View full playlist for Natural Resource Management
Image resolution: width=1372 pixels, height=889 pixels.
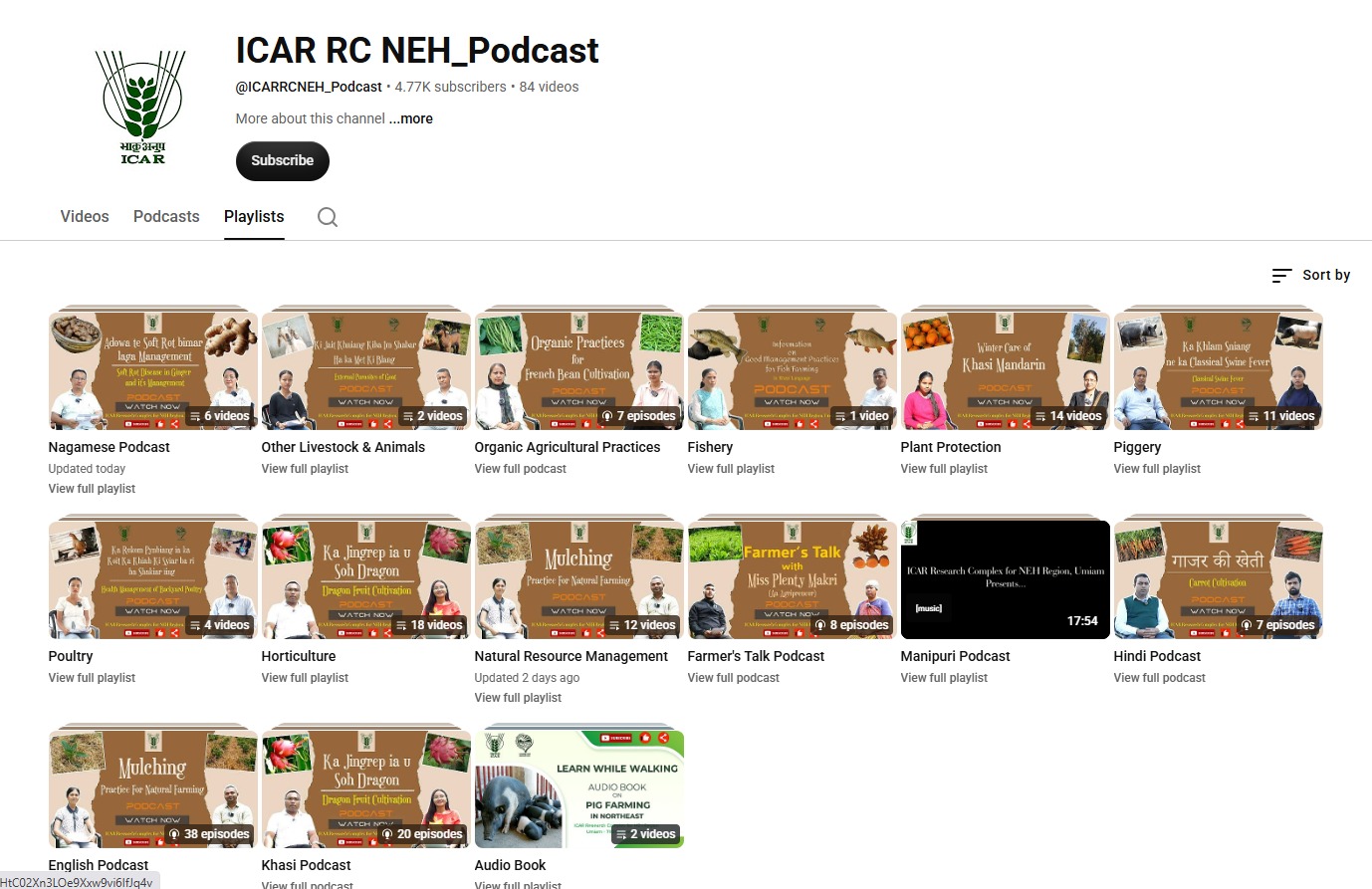tap(518, 698)
